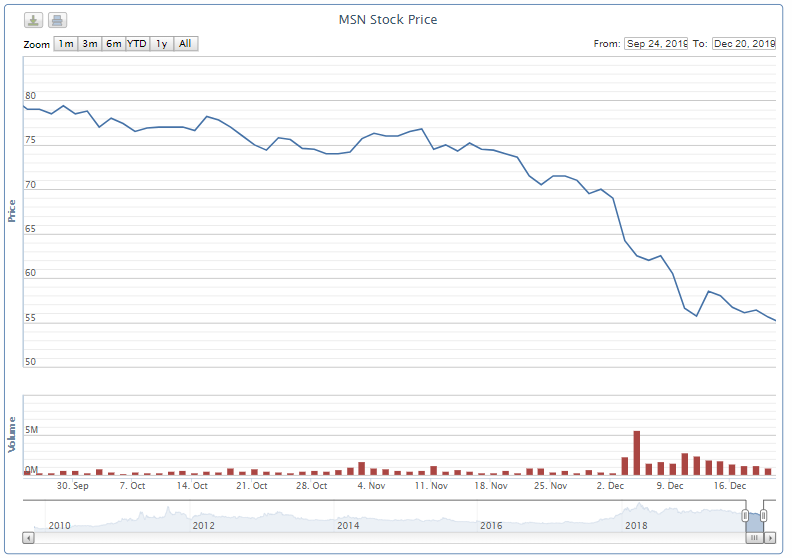Click the scrollbar left arrow
The height and width of the screenshot is (558, 792).
28,538
